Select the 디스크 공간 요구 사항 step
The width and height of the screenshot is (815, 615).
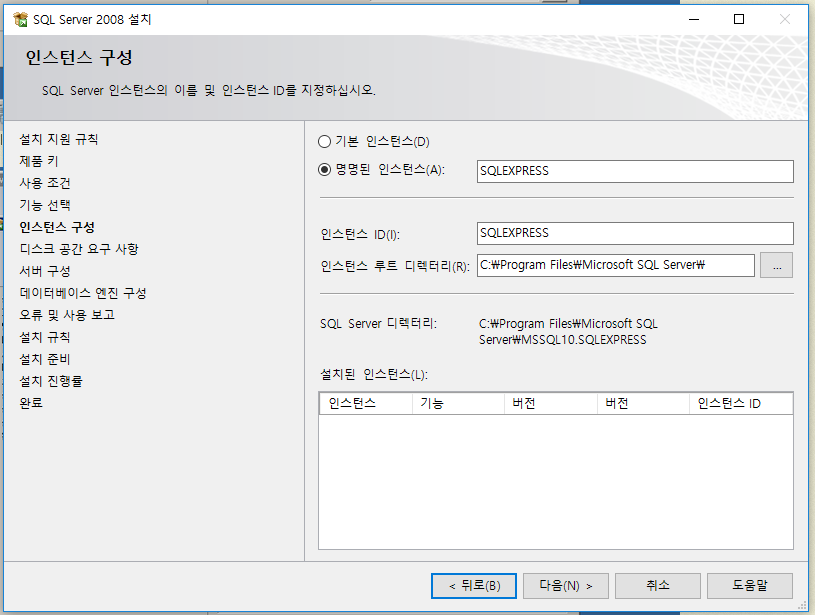point(79,249)
